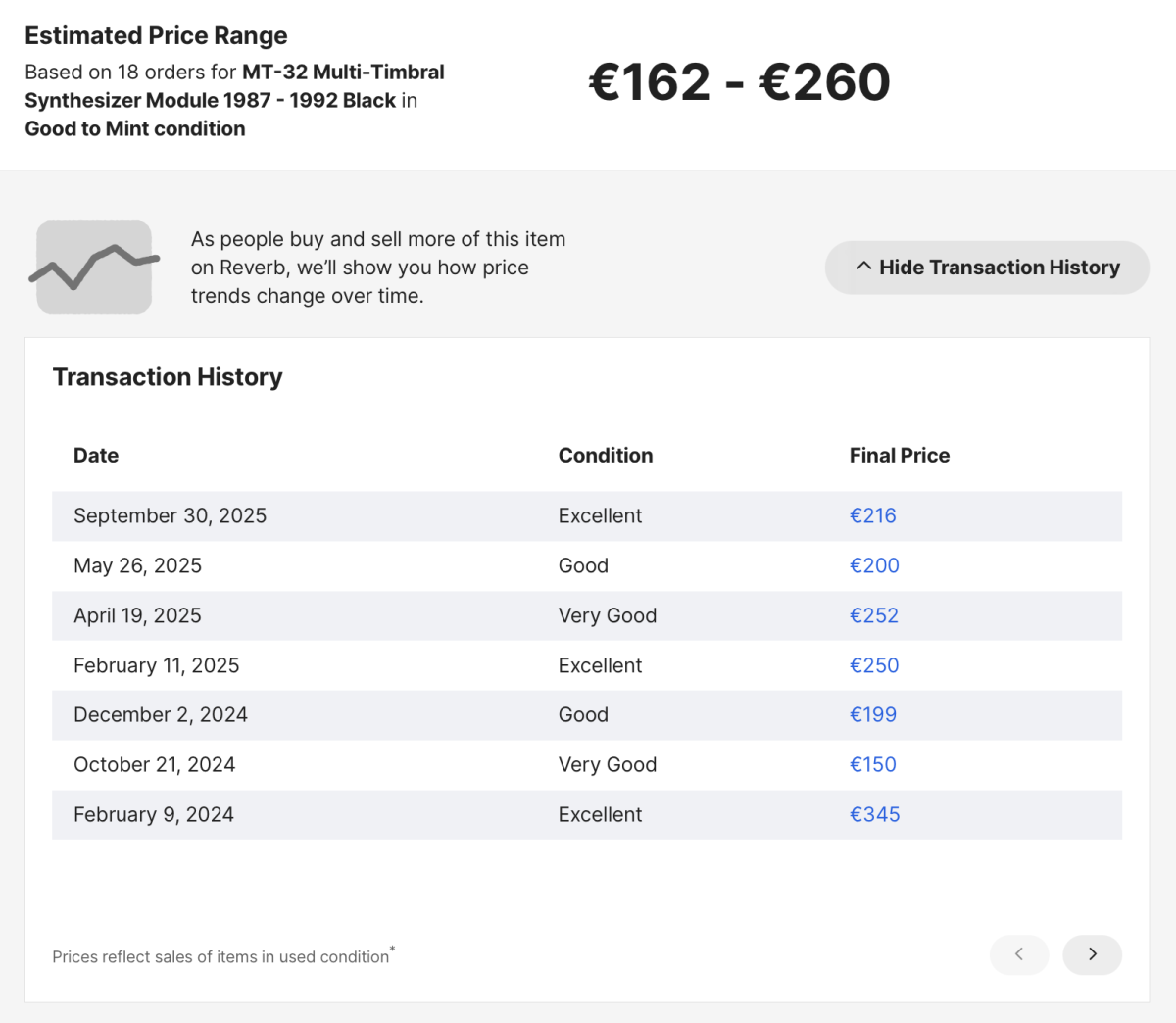
Task: Select the February 11, 2025 date cell
Action: click(x=156, y=665)
